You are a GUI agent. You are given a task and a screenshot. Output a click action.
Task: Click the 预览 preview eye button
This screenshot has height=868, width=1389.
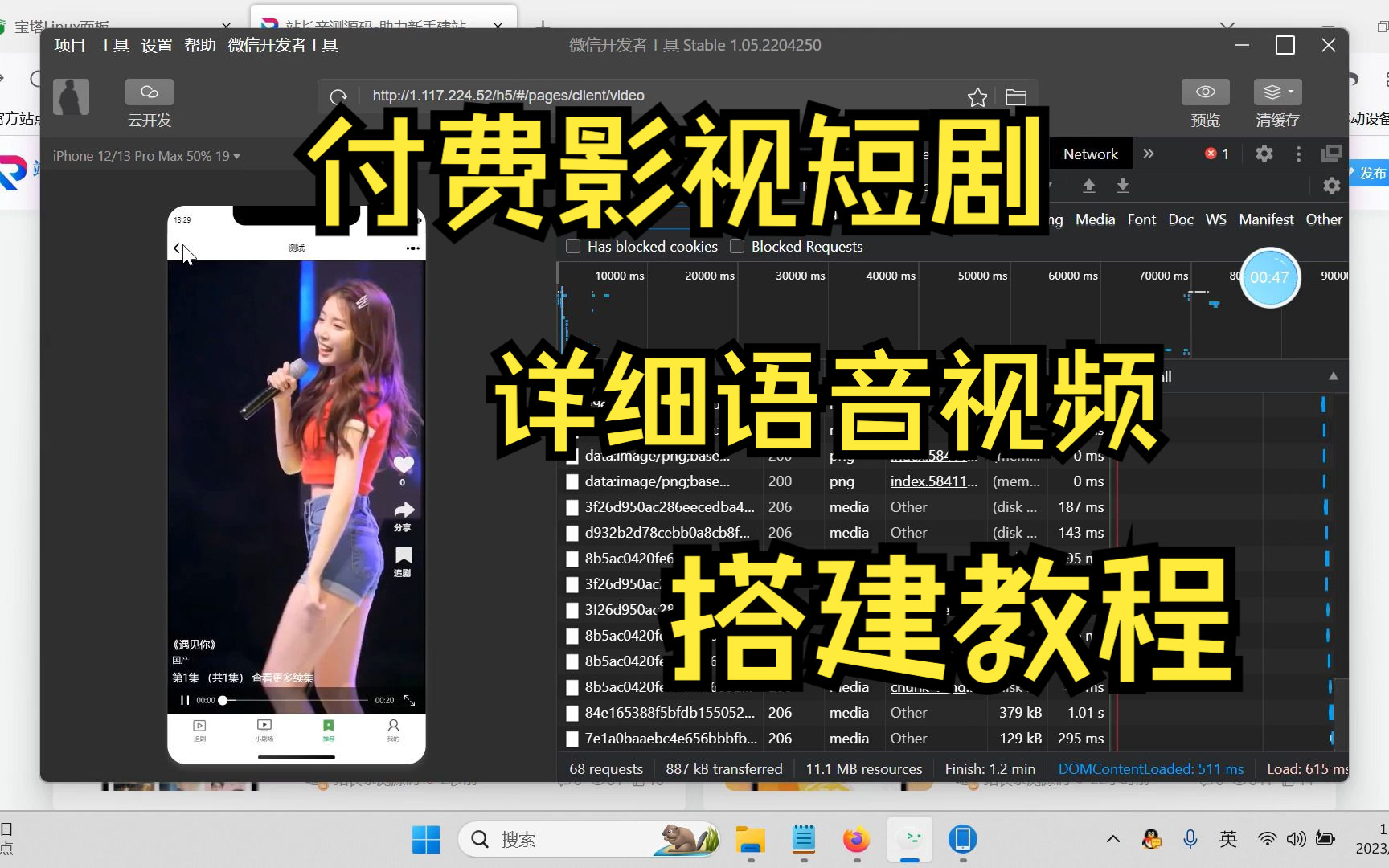[1205, 92]
